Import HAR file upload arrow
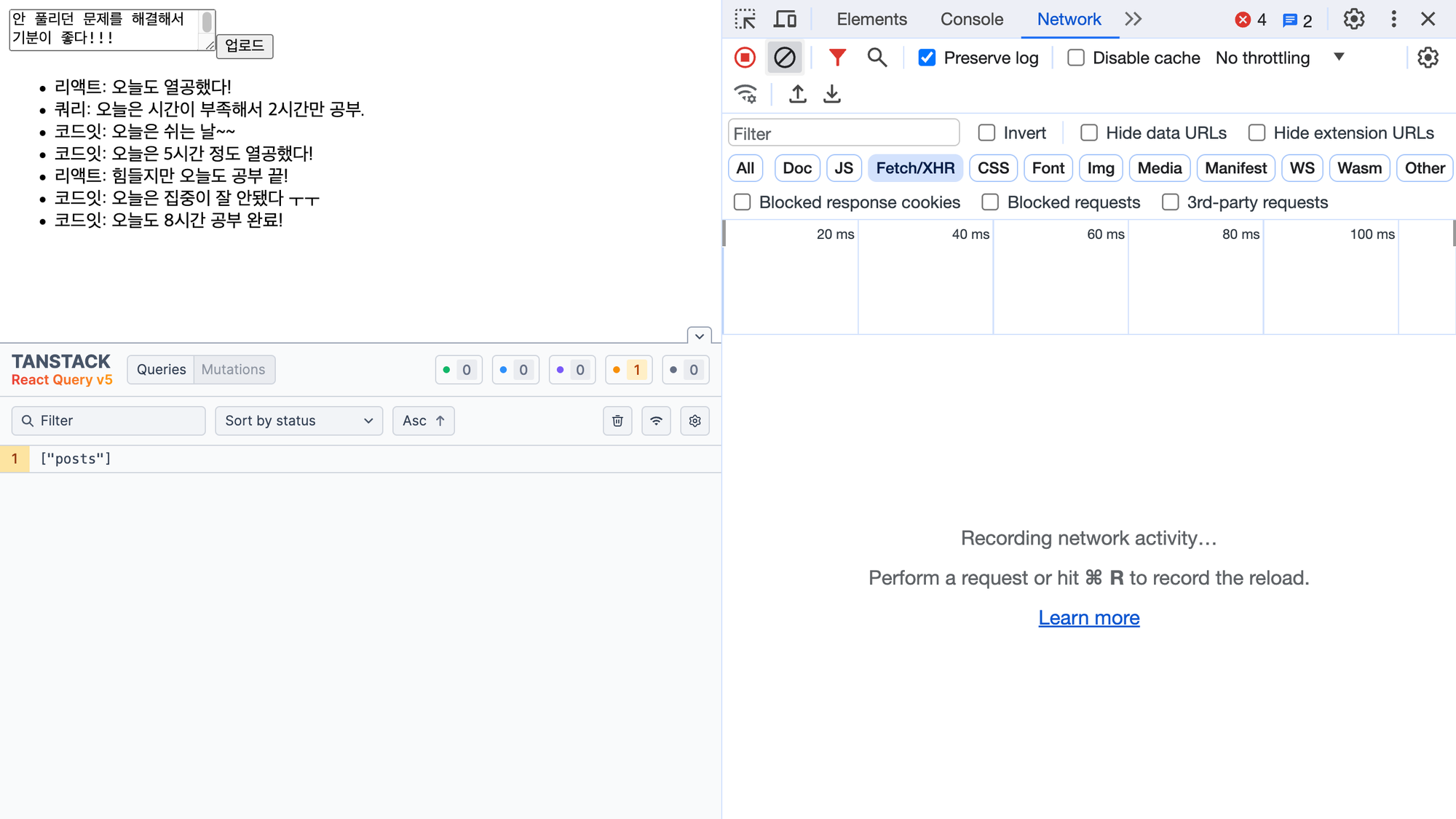1456x819 pixels. pos(798,94)
